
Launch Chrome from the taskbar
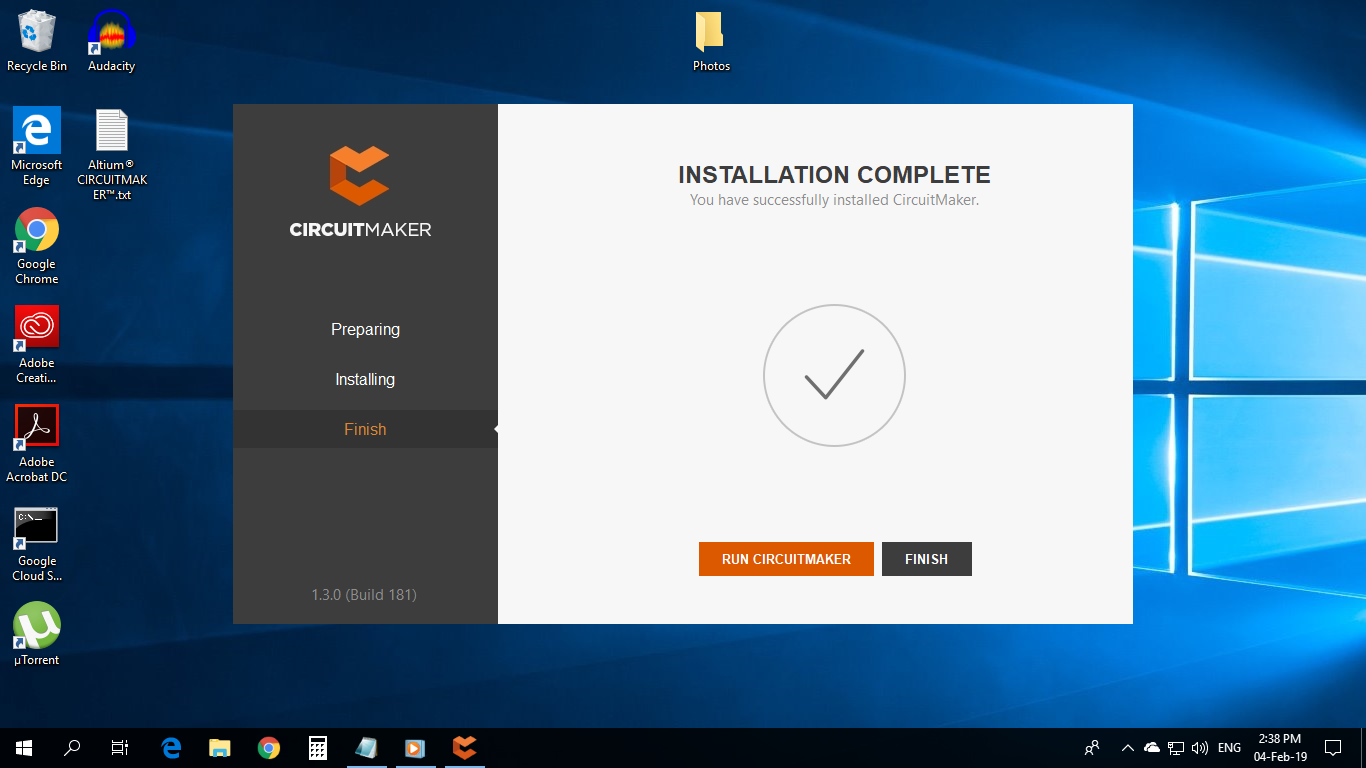tap(268, 748)
